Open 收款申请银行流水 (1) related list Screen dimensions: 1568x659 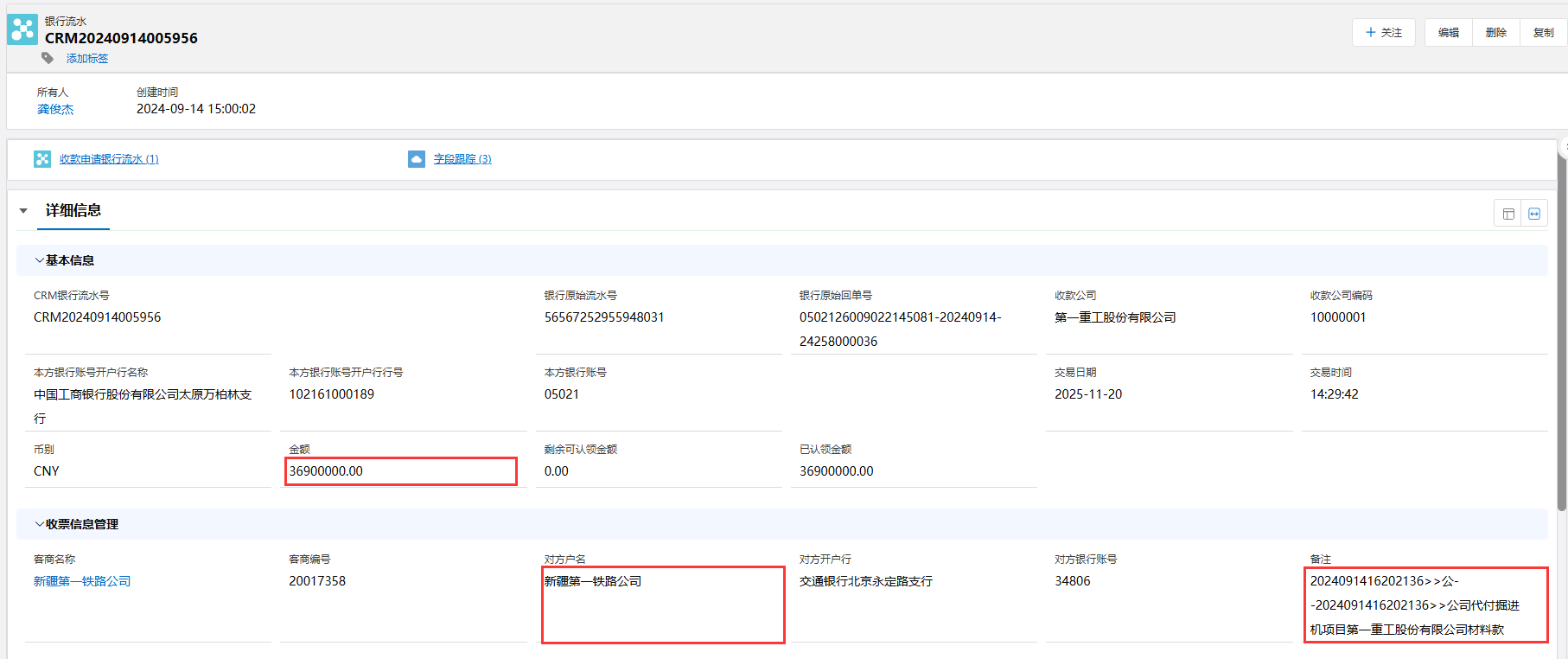point(109,159)
